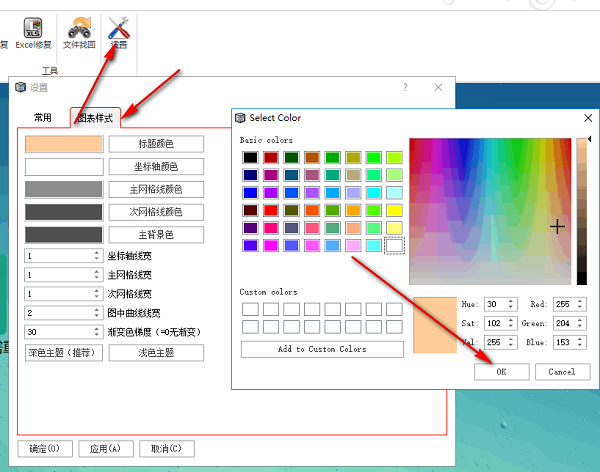Click the help question mark in 设置 dialog
This screenshot has height=472, width=600.
405,88
